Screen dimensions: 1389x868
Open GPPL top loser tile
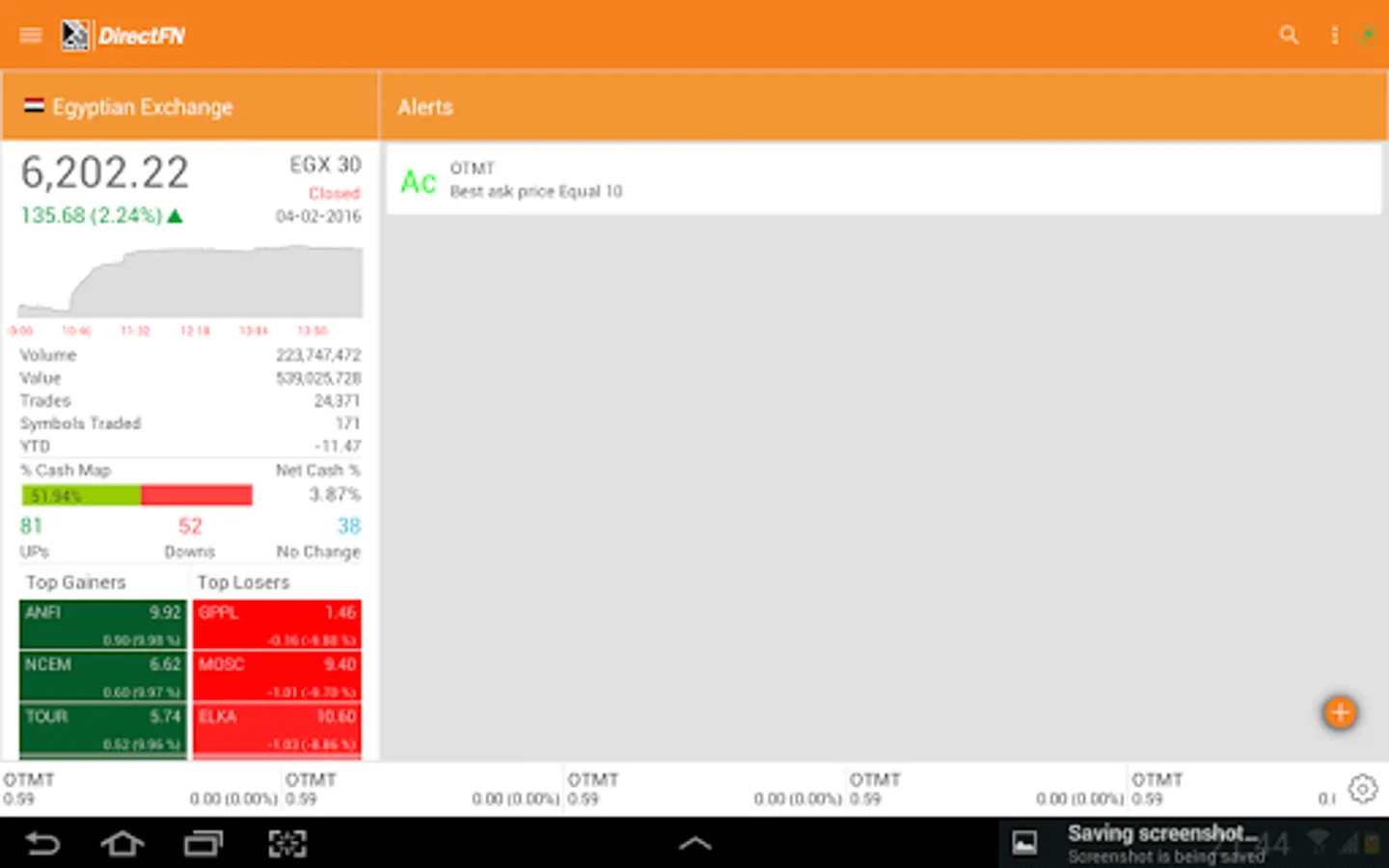(x=278, y=625)
